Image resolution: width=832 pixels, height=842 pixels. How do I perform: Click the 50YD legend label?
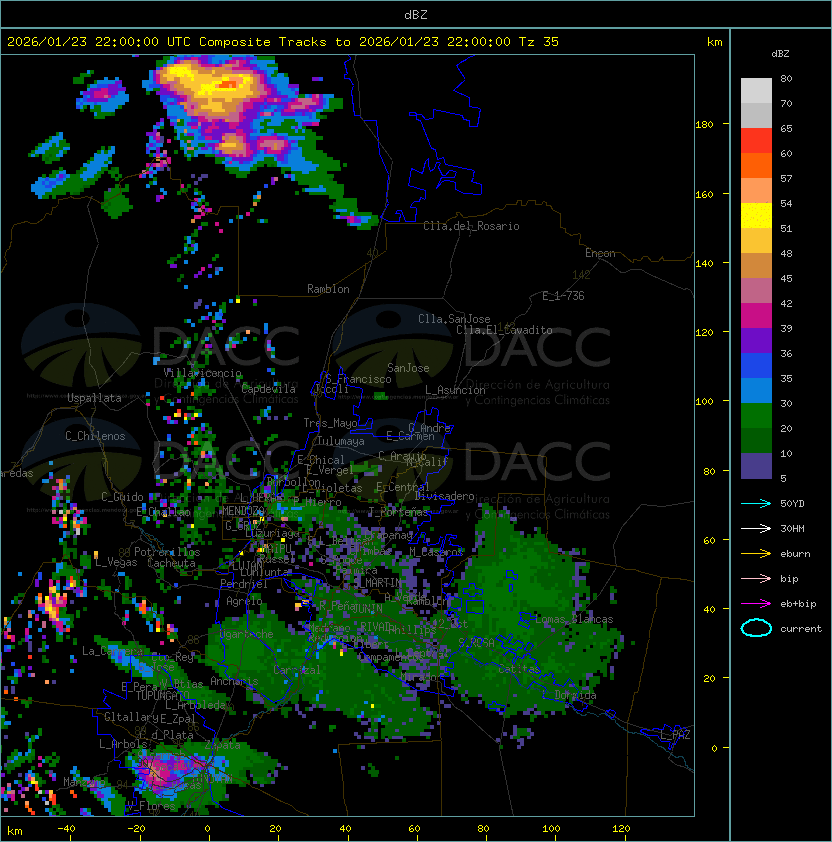coord(792,503)
